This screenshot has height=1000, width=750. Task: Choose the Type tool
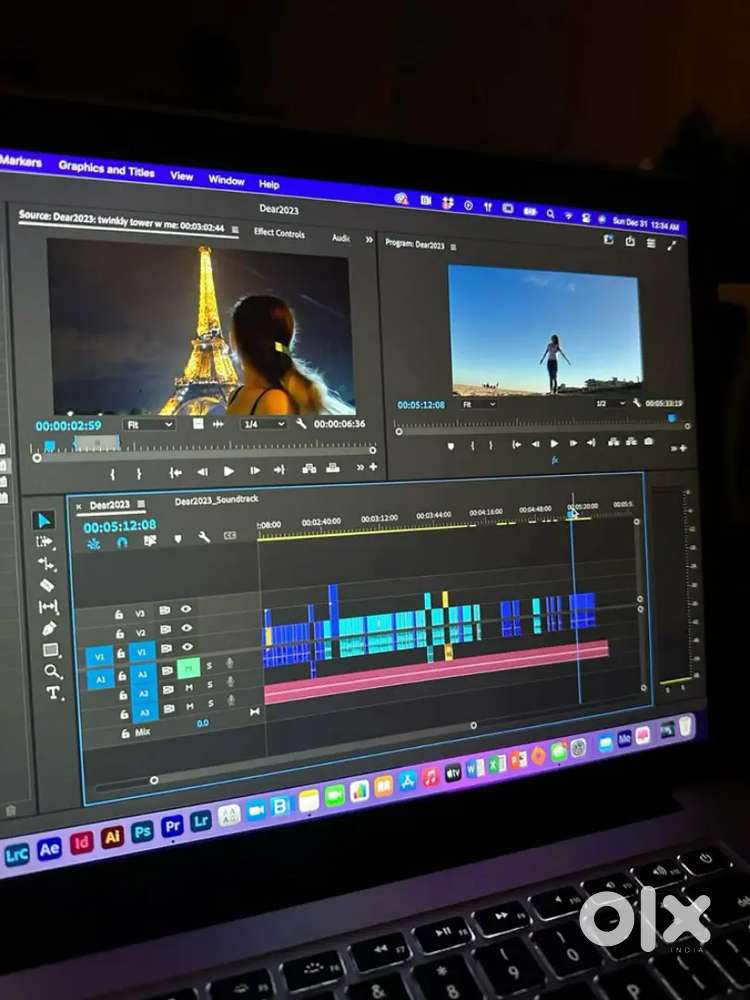pyautogui.click(x=53, y=692)
